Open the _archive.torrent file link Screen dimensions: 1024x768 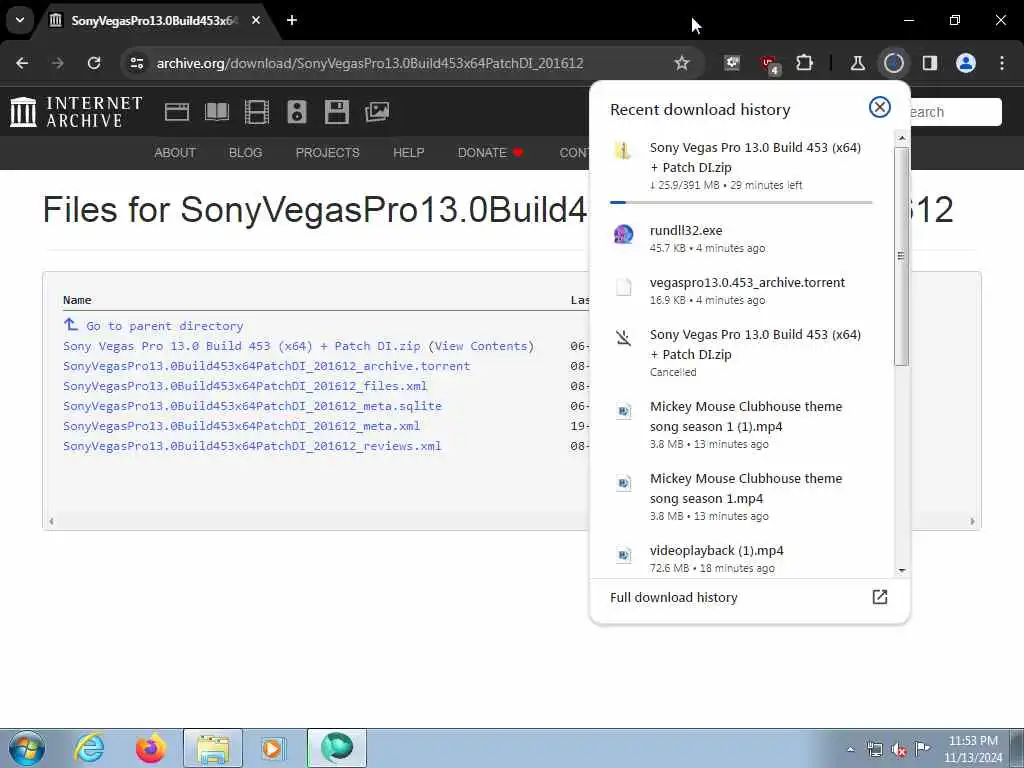point(266,366)
